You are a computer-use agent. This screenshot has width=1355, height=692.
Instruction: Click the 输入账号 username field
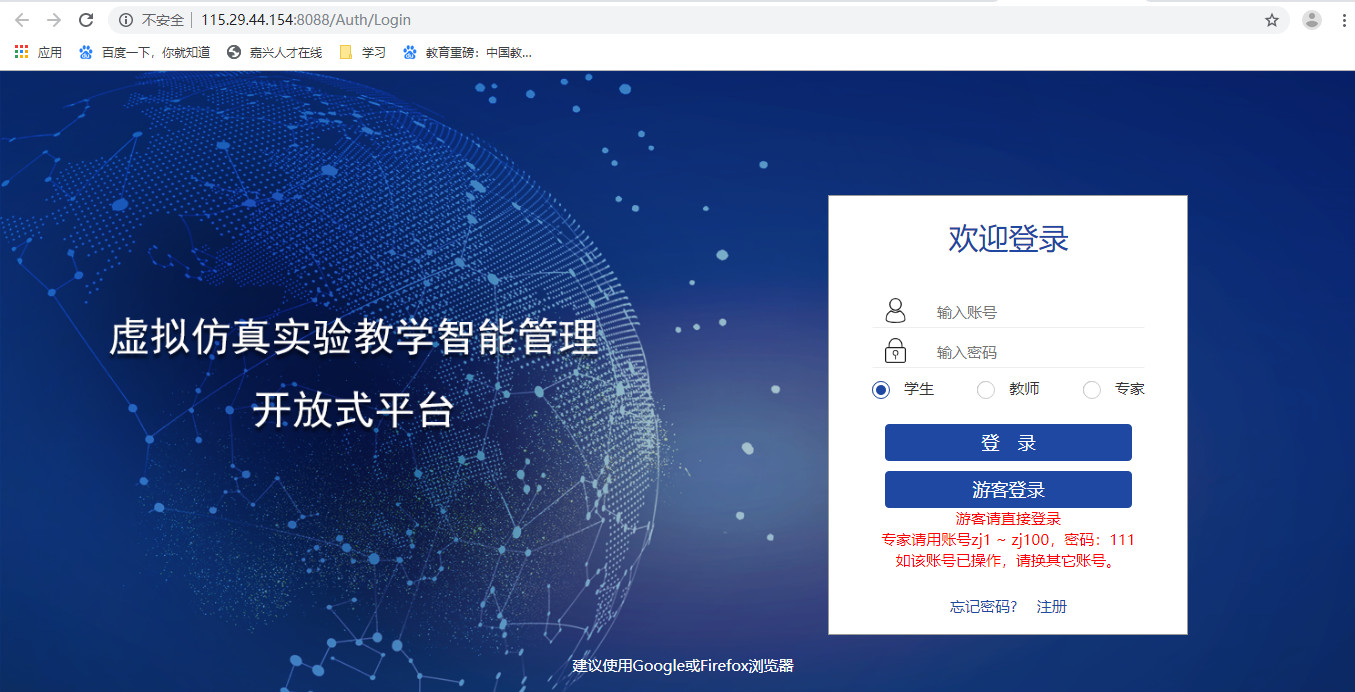click(x=1035, y=312)
